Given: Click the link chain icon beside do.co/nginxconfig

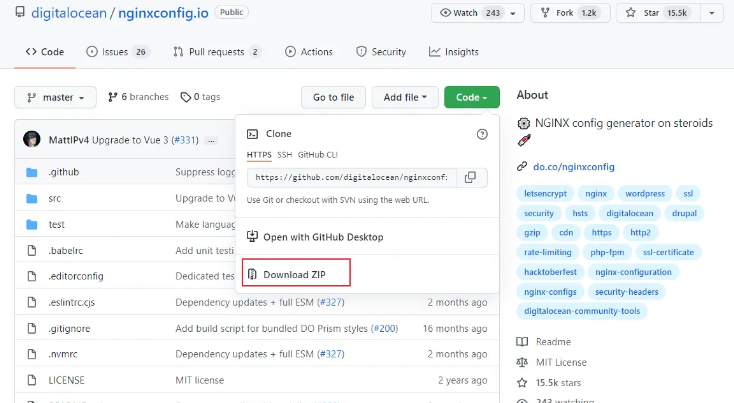Looking at the screenshot, I should 522,166.
